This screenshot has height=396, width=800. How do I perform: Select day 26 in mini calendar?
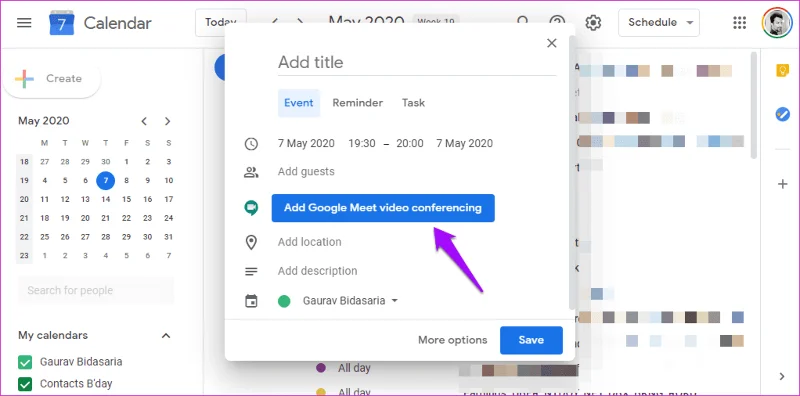click(x=65, y=237)
